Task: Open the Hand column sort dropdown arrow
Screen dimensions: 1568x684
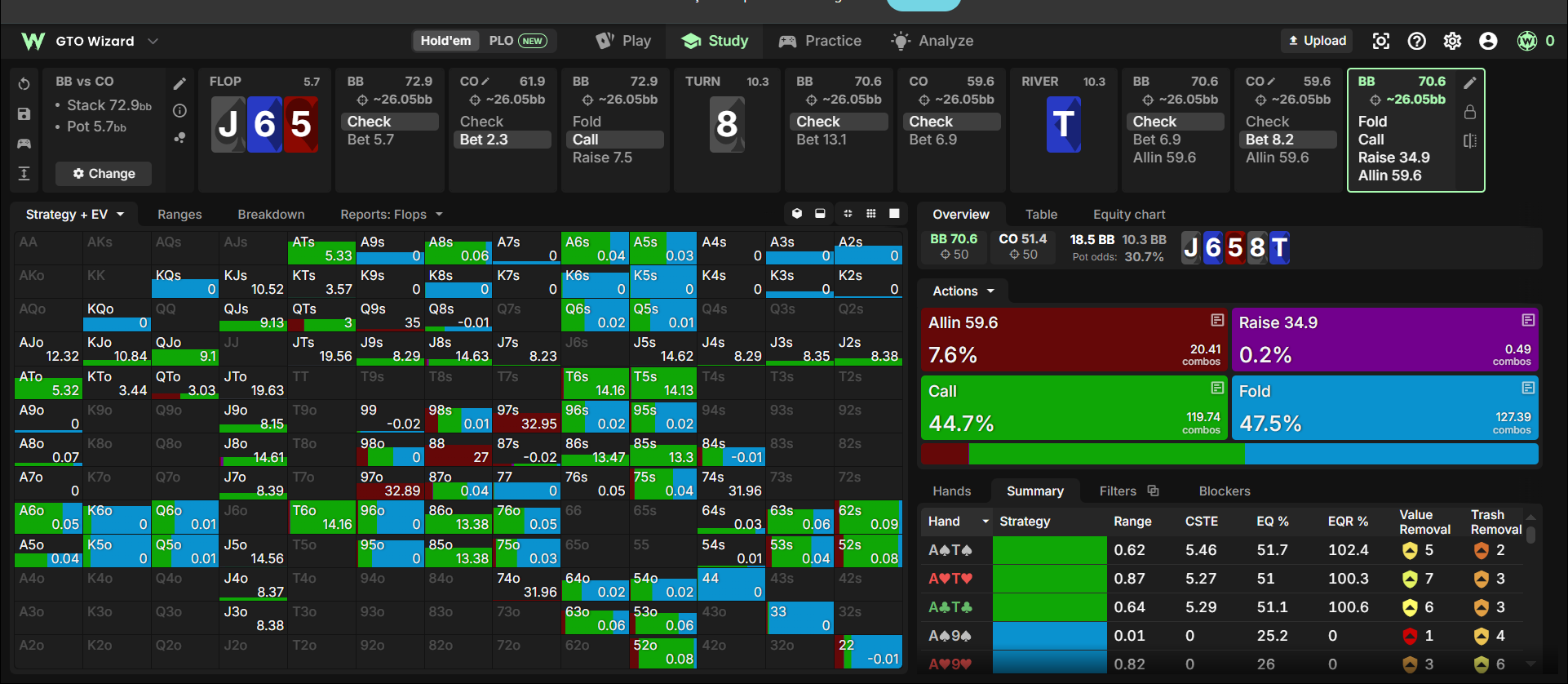Action: (986, 522)
